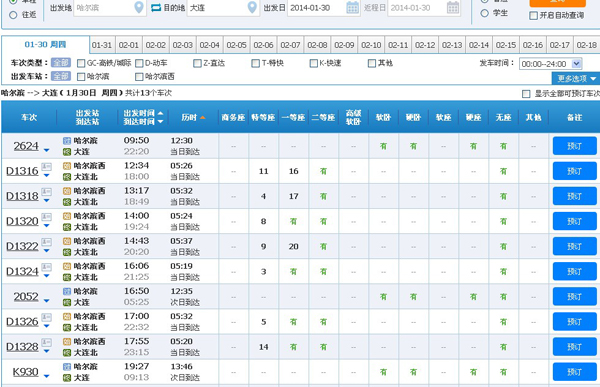This screenshot has height=387, width=600.
Task: Book train D1322 with 预订
Action: pyautogui.click(x=574, y=246)
